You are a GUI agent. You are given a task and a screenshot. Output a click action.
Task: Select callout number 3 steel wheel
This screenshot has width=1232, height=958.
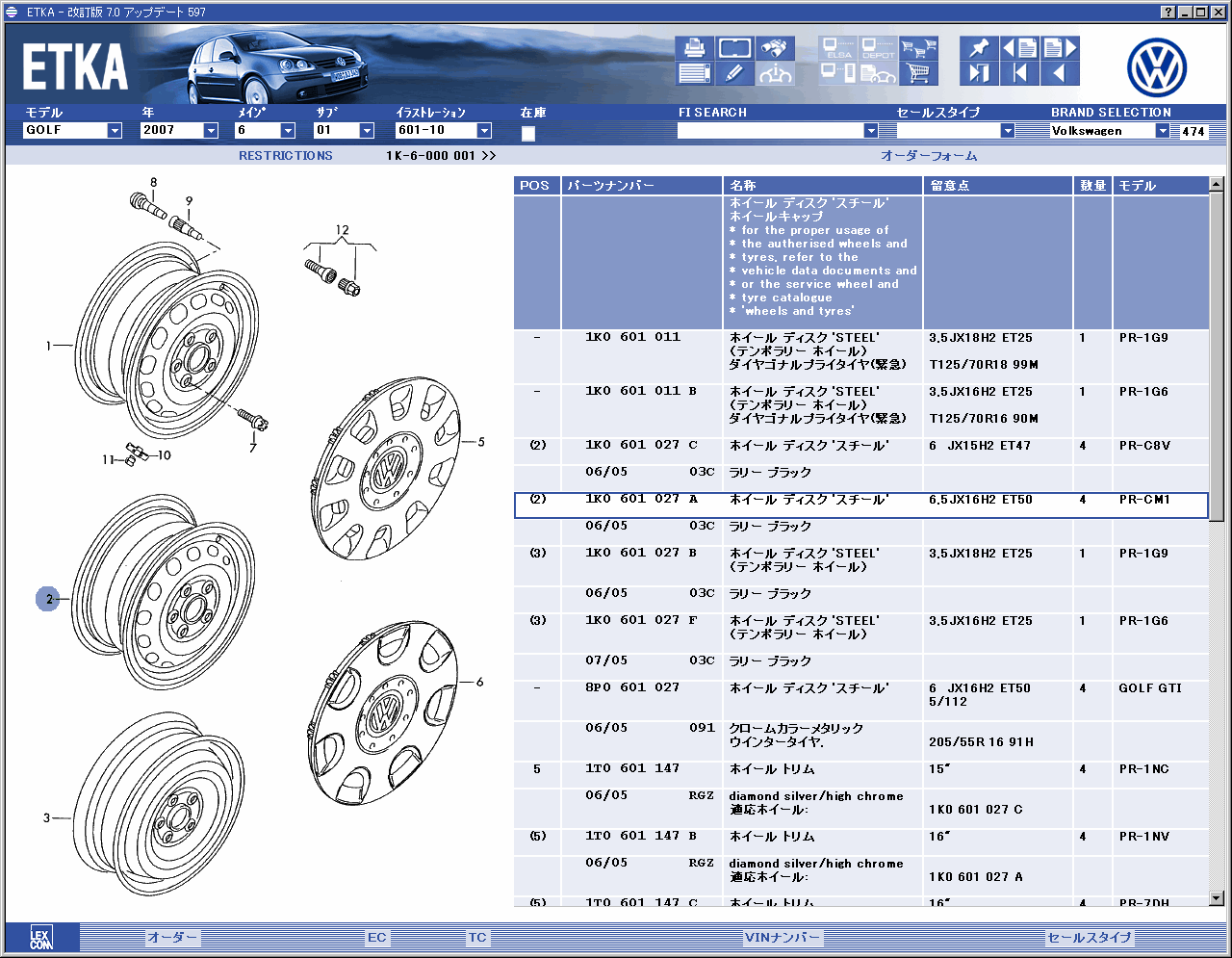46,818
